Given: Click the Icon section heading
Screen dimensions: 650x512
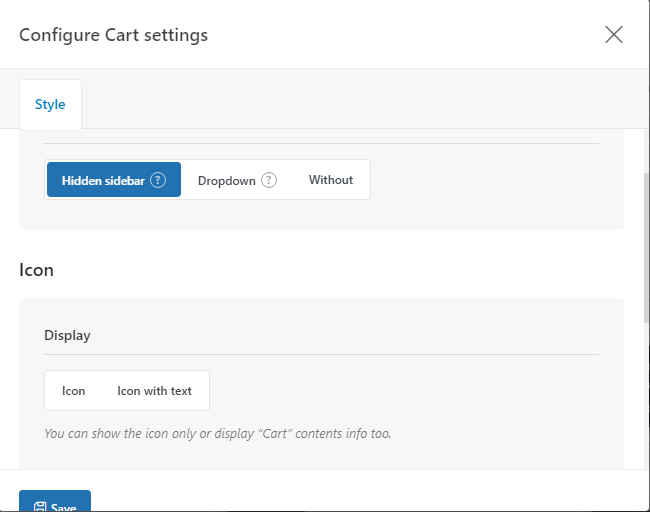Looking at the screenshot, I should click(x=36, y=270).
